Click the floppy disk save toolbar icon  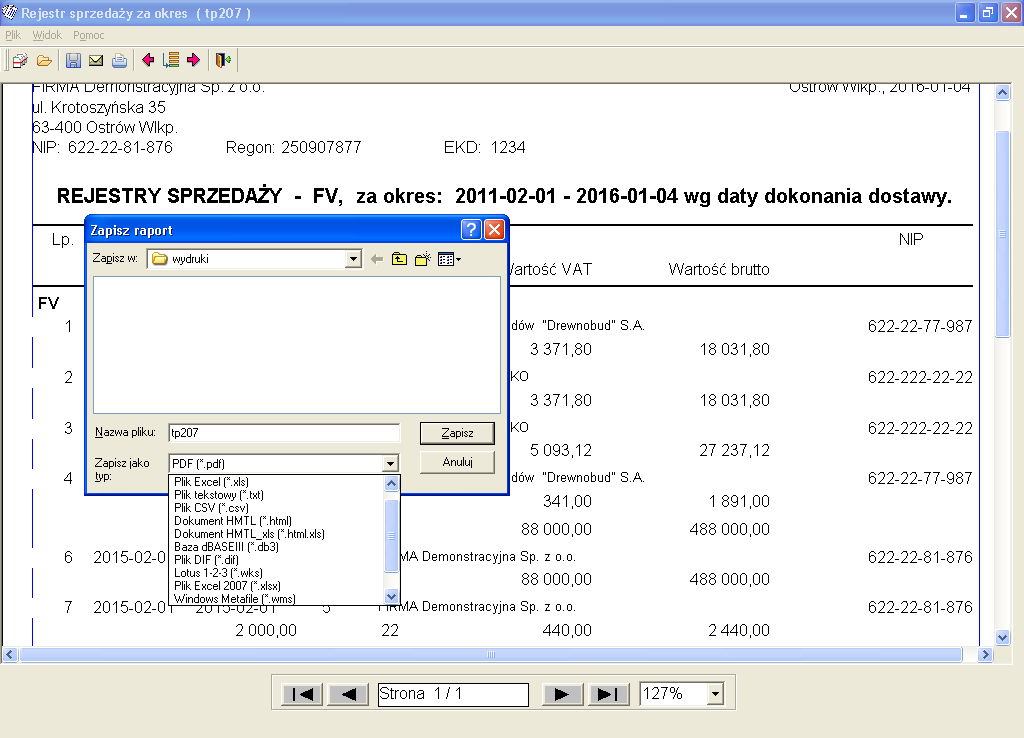click(x=73, y=61)
